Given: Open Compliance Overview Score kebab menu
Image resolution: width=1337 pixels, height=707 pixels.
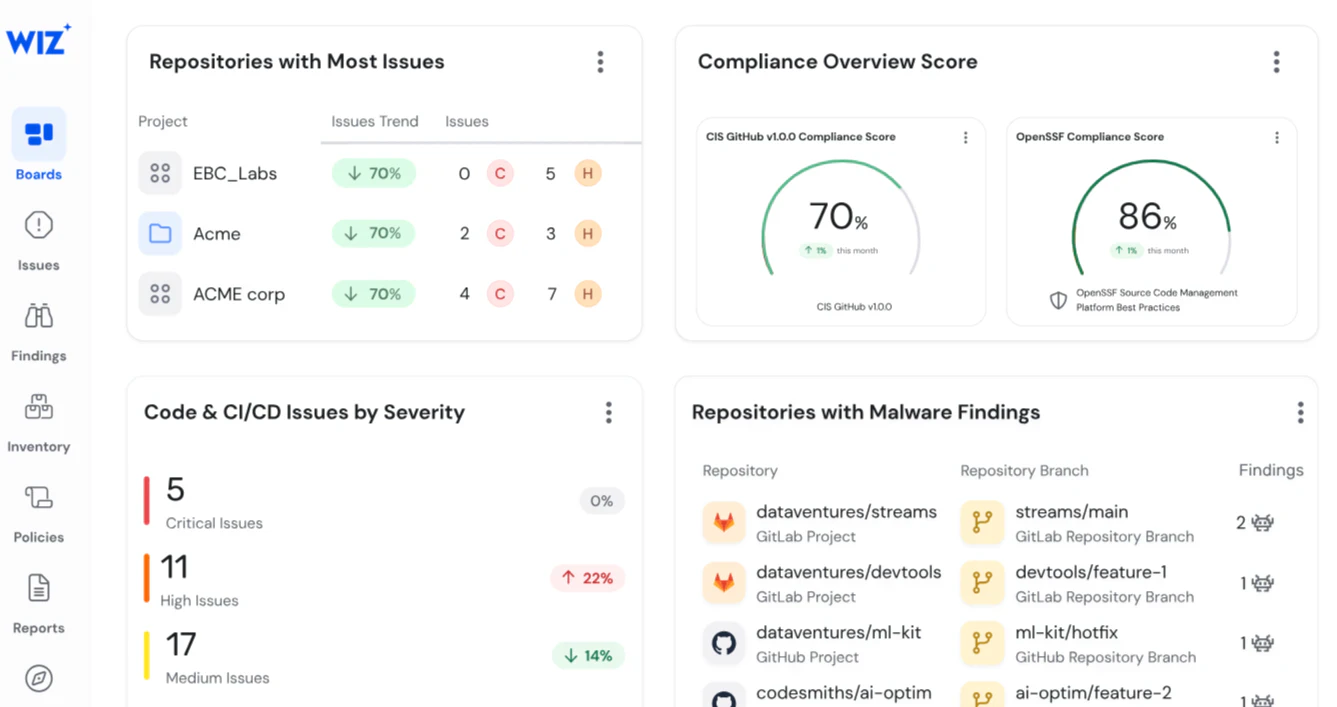Looking at the screenshot, I should [1276, 62].
